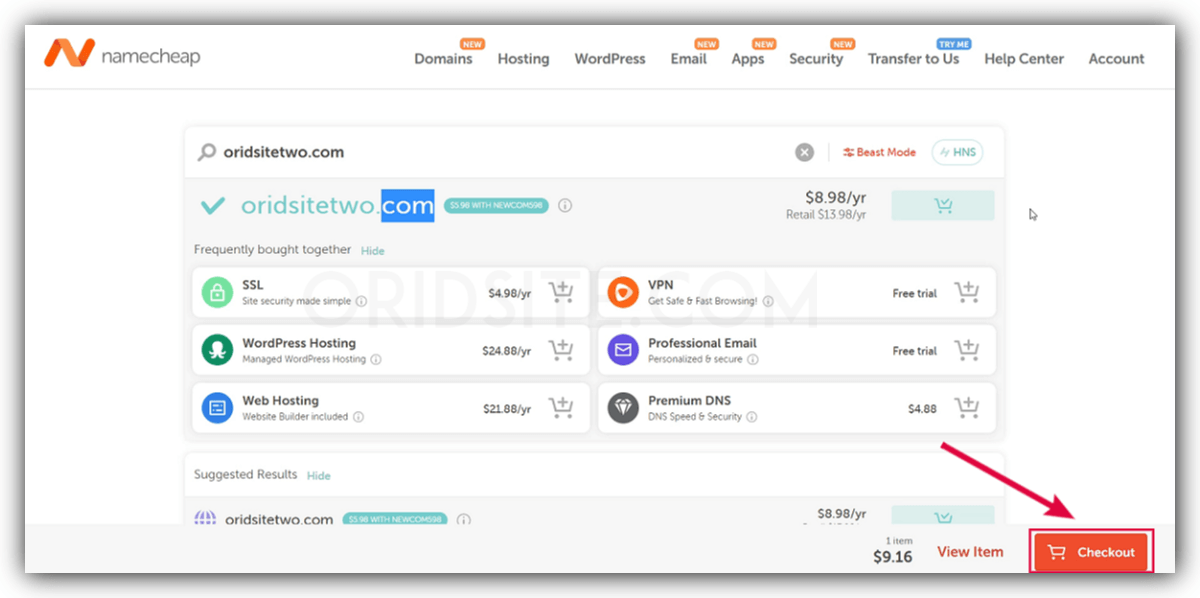This screenshot has height=598, width=1200.
Task: Show info for SSL site security
Action: tap(361, 301)
